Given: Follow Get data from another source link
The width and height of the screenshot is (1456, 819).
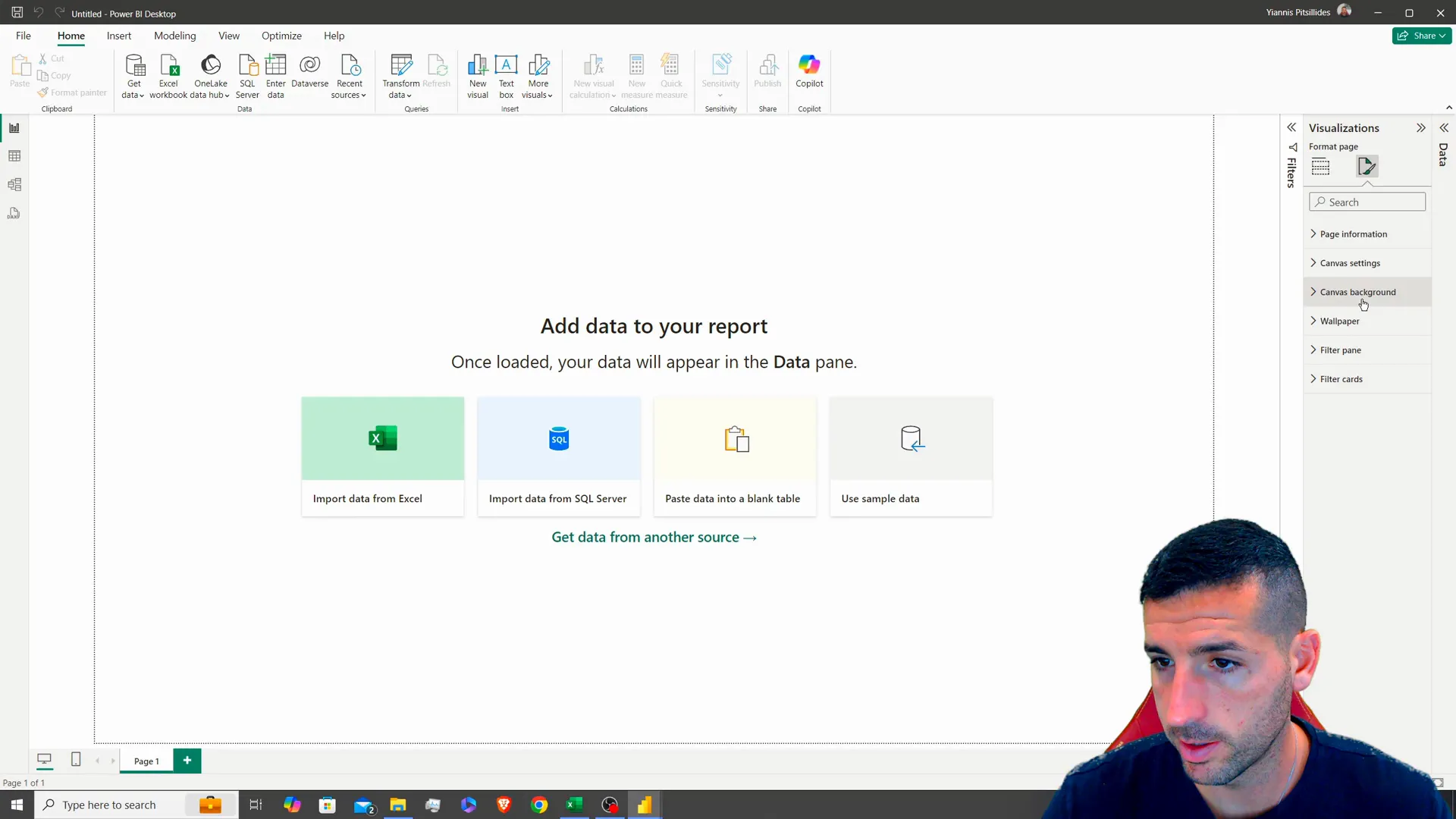Looking at the screenshot, I should 654,538.
